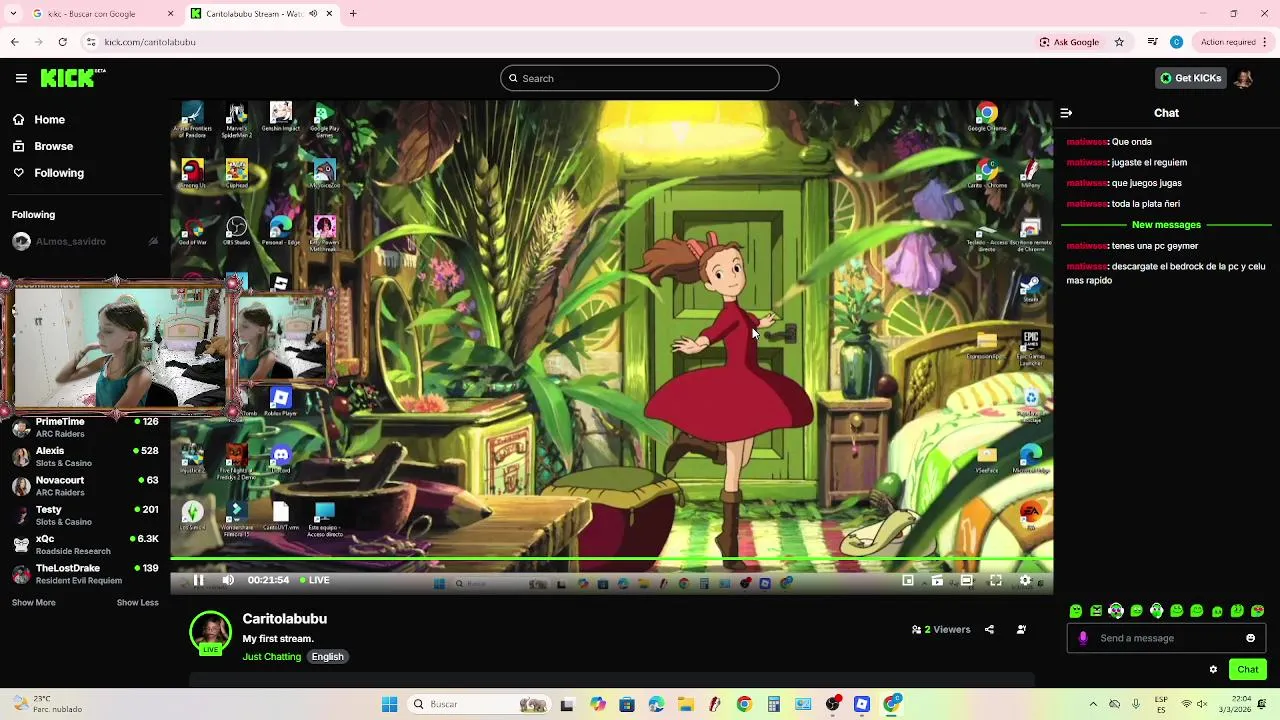Mute audio on the Caritolabubu browser tab
Image resolution: width=1280 pixels, height=720 pixels.
tap(313, 14)
